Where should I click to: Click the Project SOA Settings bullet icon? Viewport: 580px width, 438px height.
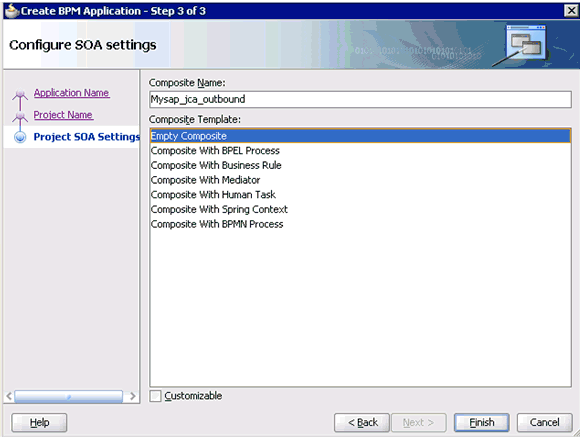coord(20,137)
